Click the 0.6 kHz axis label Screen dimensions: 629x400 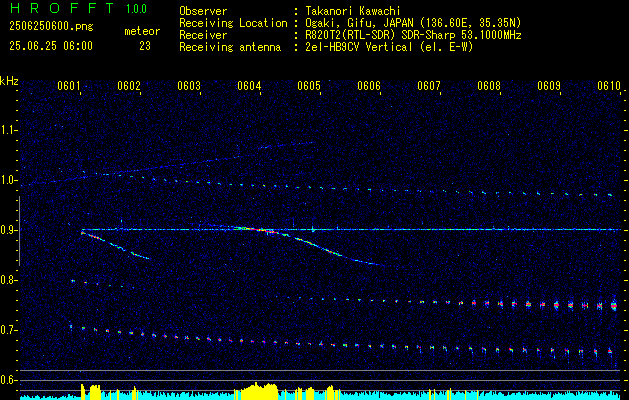coord(8,380)
